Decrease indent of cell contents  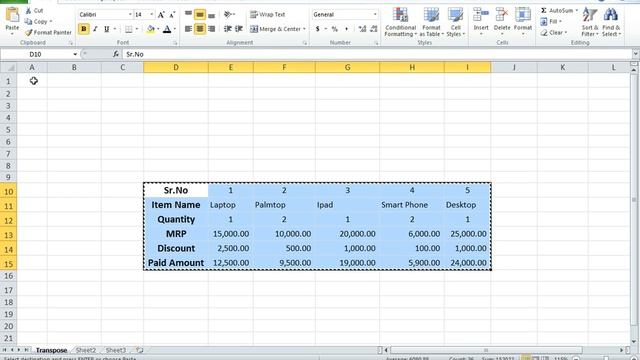coord(228,29)
